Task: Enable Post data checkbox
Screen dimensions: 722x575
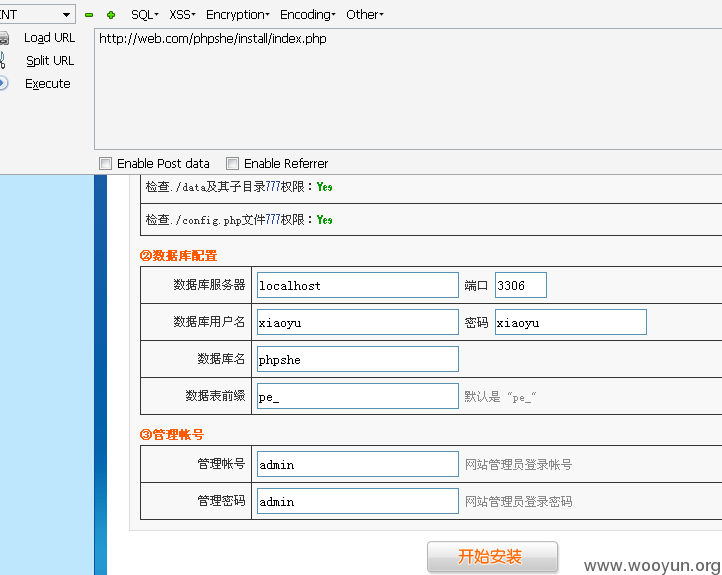Action: point(106,163)
